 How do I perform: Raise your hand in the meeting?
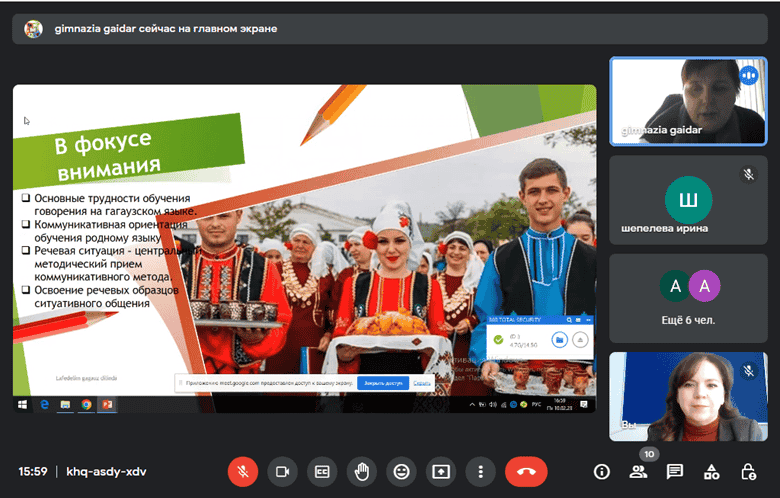362,470
